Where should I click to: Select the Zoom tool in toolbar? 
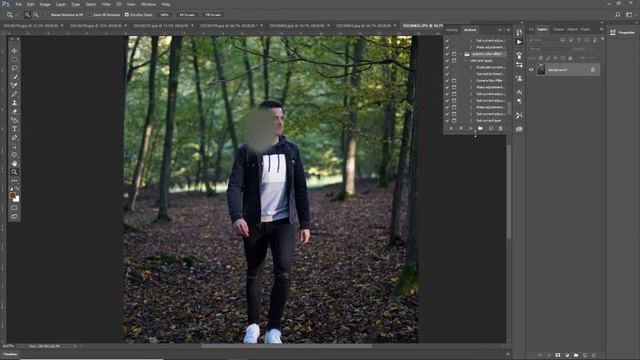[14, 172]
